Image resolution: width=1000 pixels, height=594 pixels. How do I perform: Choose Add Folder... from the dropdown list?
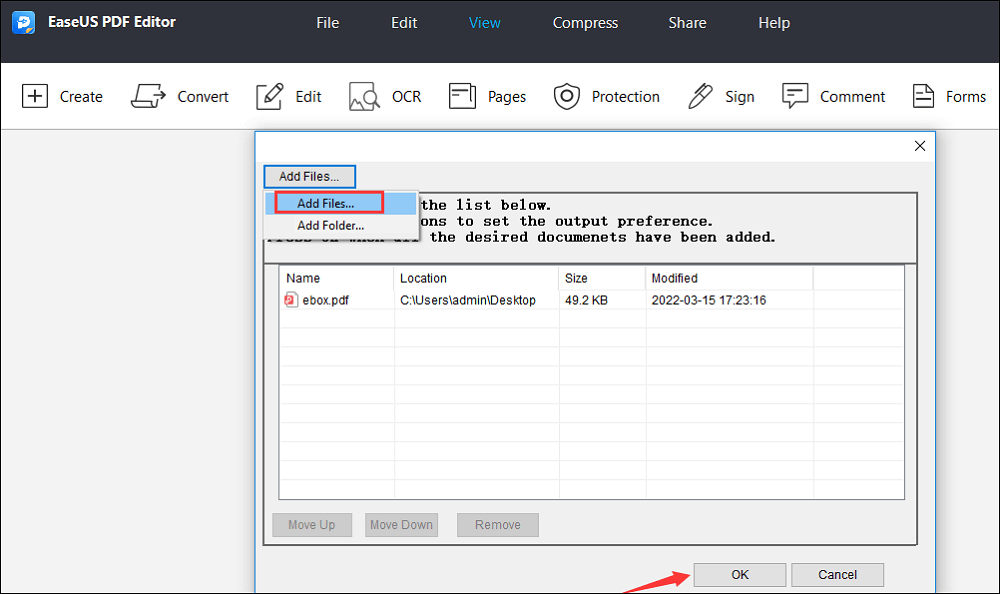click(x=341, y=225)
